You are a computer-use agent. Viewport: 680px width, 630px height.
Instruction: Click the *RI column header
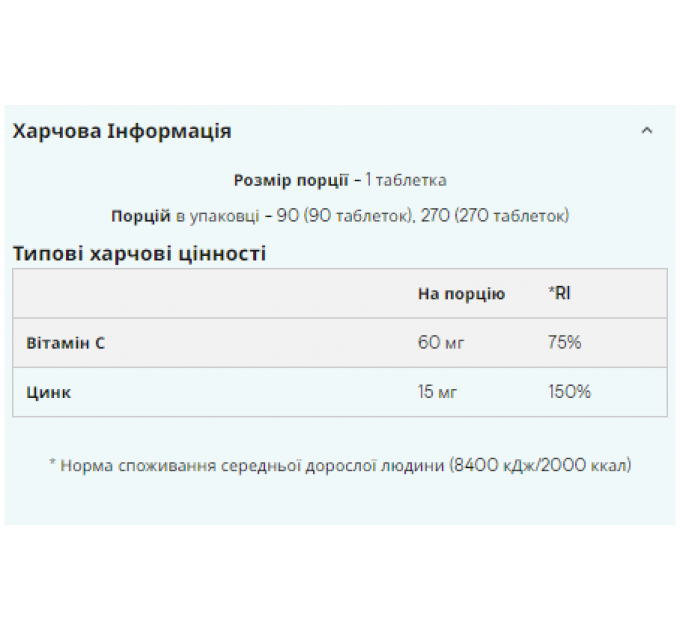pyautogui.click(x=559, y=293)
